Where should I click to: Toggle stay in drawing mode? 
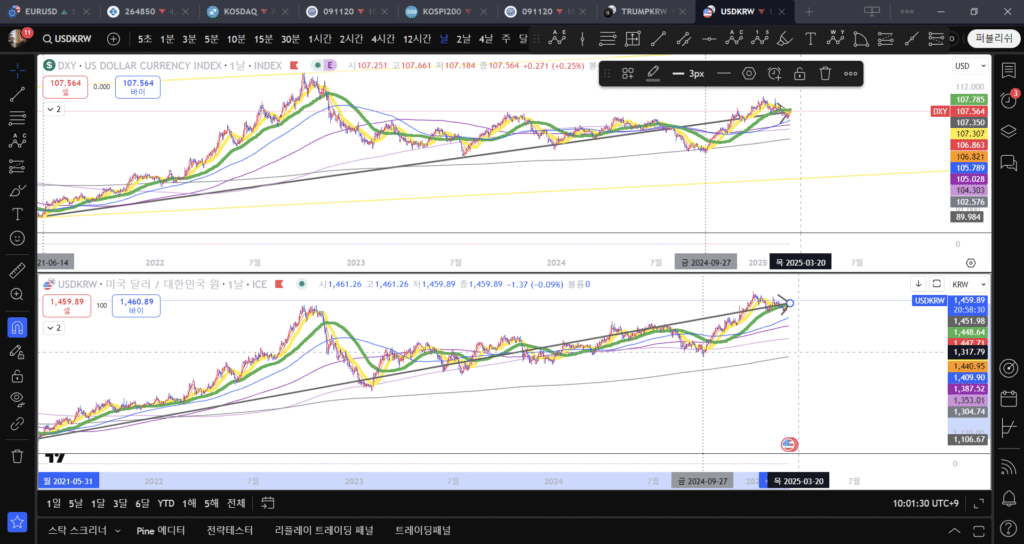click(x=18, y=351)
